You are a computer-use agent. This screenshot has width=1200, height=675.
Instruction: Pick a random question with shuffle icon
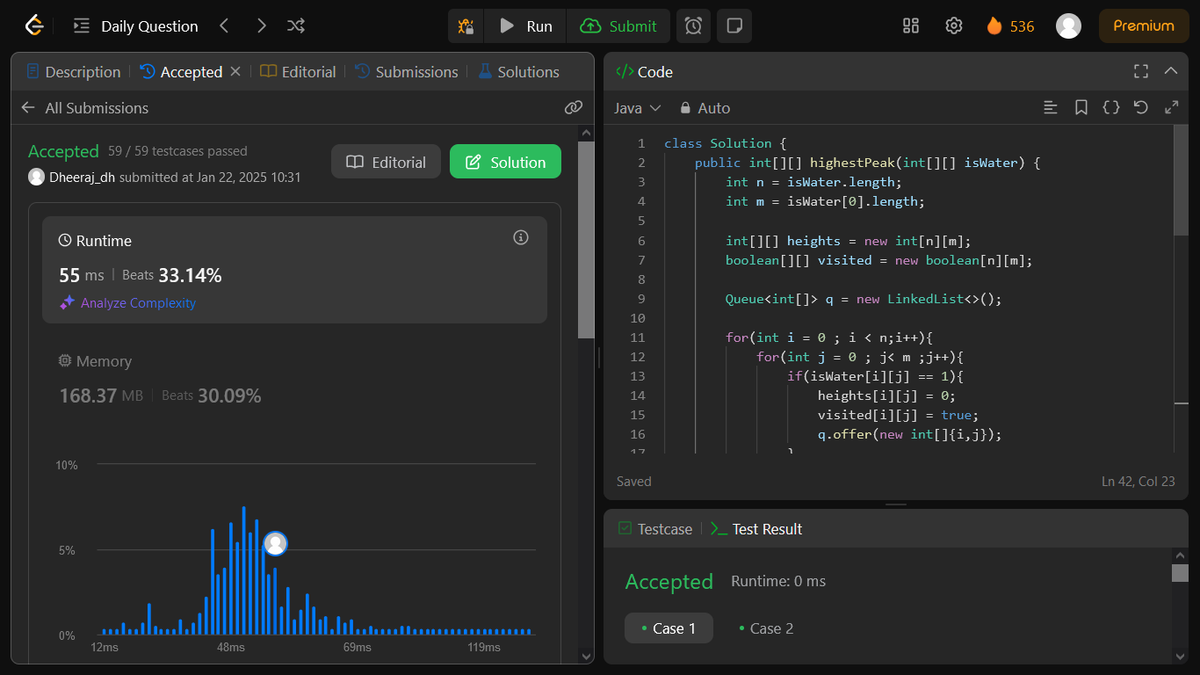(x=295, y=26)
